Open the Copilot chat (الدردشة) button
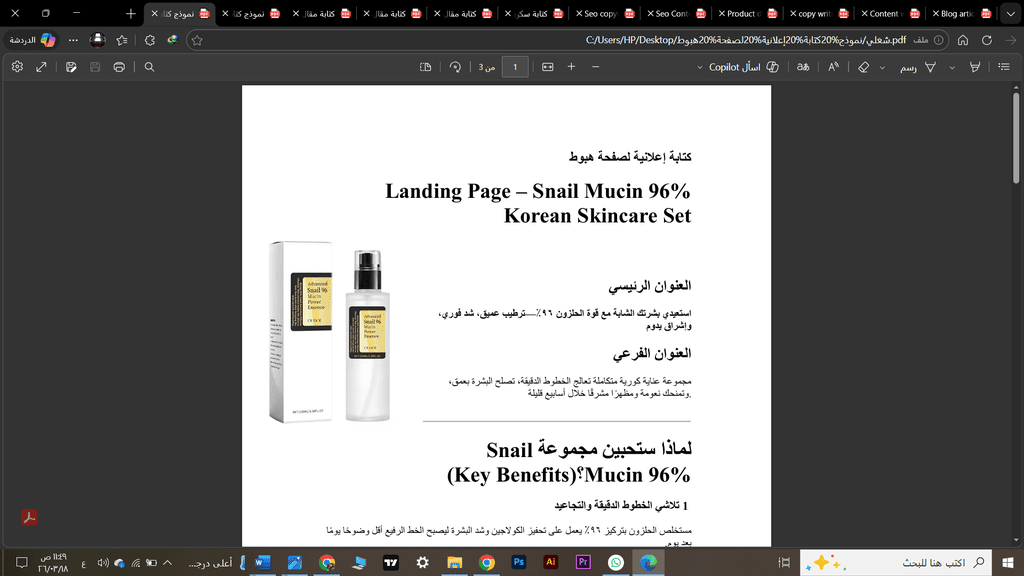Image resolution: width=1024 pixels, height=576 pixels. [33, 40]
